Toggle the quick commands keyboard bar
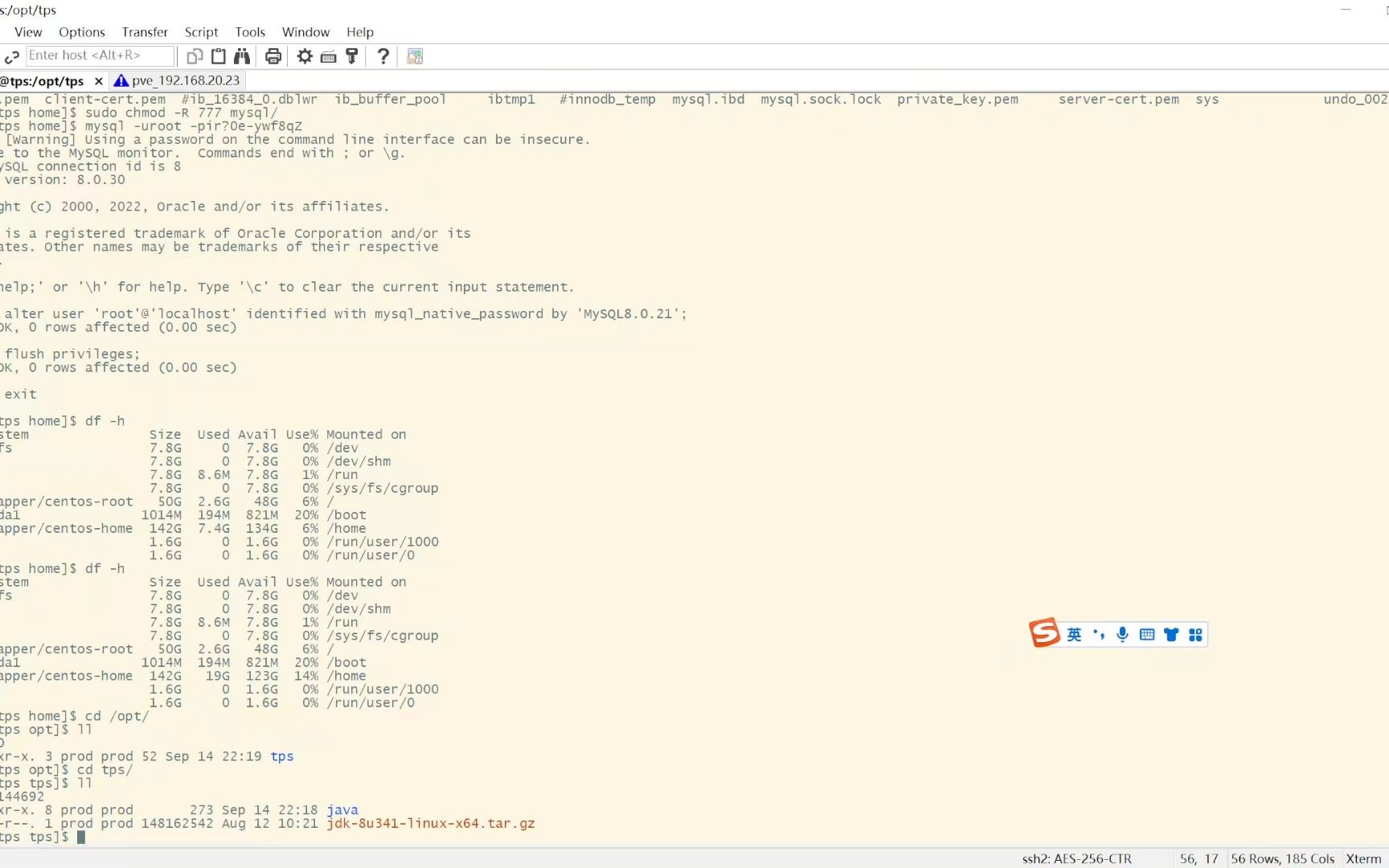Image resolution: width=1389 pixels, height=868 pixels. click(x=329, y=56)
